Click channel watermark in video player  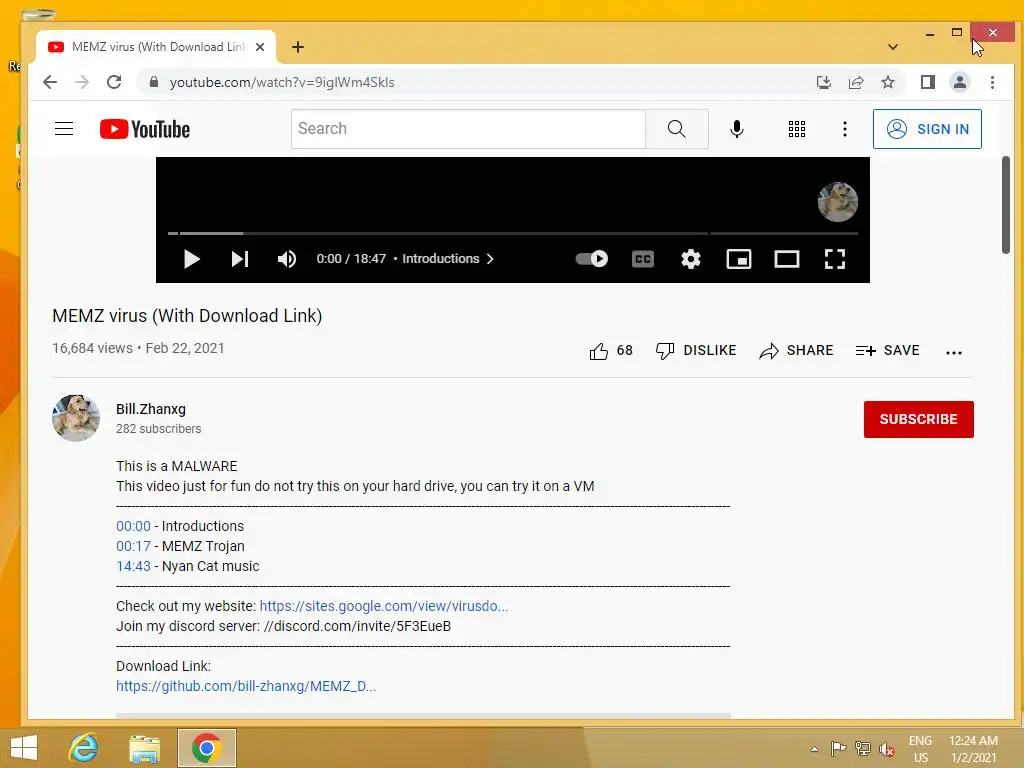pos(837,202)
